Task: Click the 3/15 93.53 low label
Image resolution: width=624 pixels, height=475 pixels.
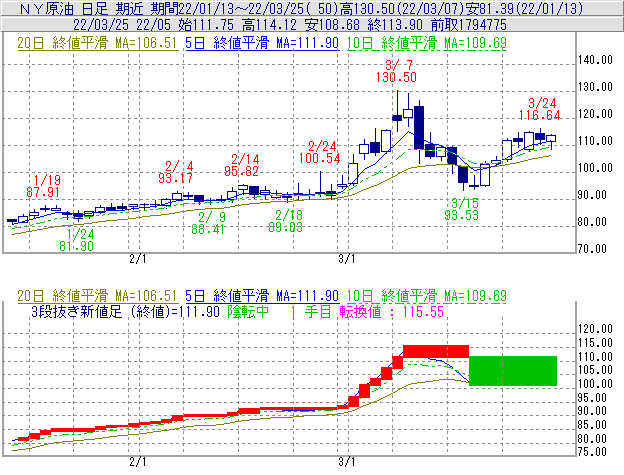Action: [462, 209]
